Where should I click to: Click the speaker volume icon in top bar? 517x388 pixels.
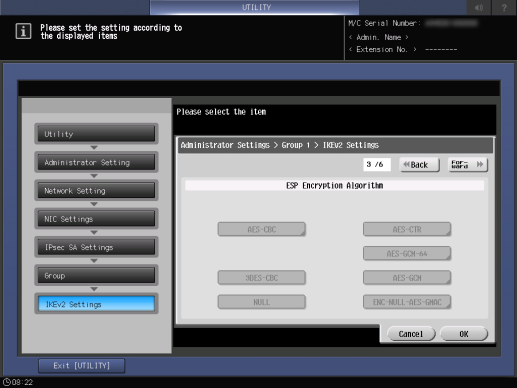(479, 7)
